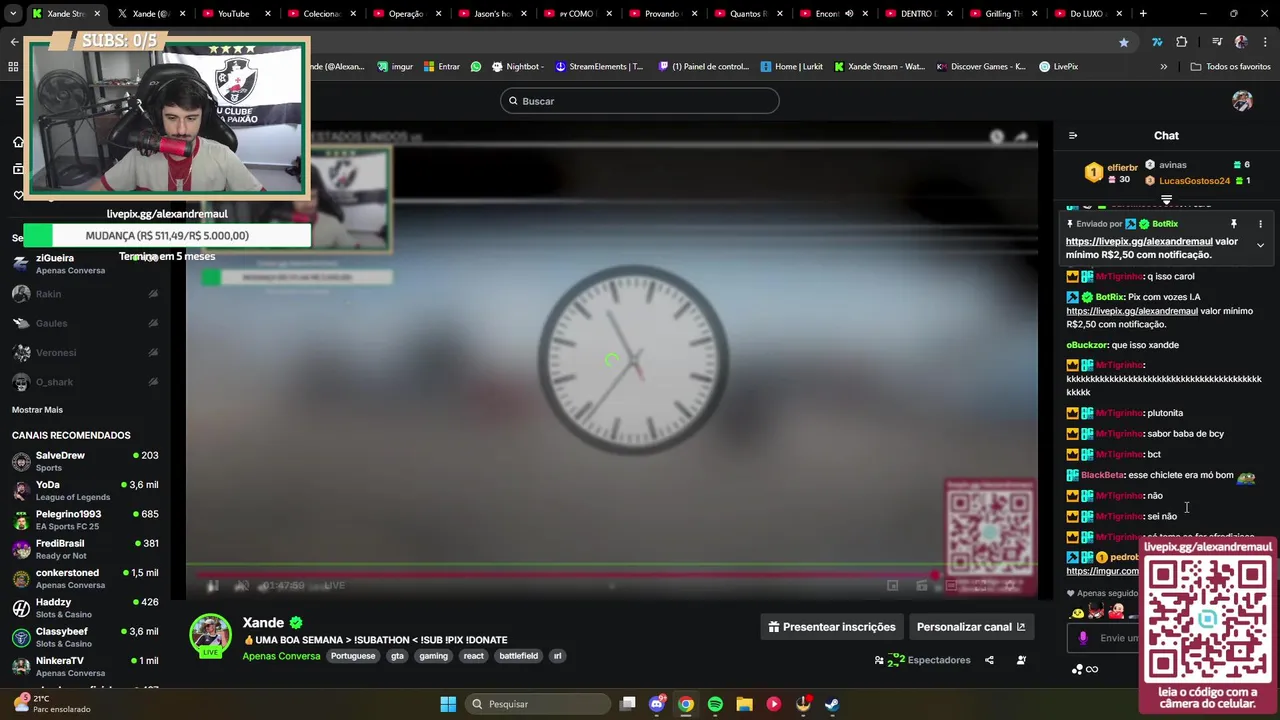Select the react tag
This screenshot has height=720, width=1280.
(x=474, y=656)
